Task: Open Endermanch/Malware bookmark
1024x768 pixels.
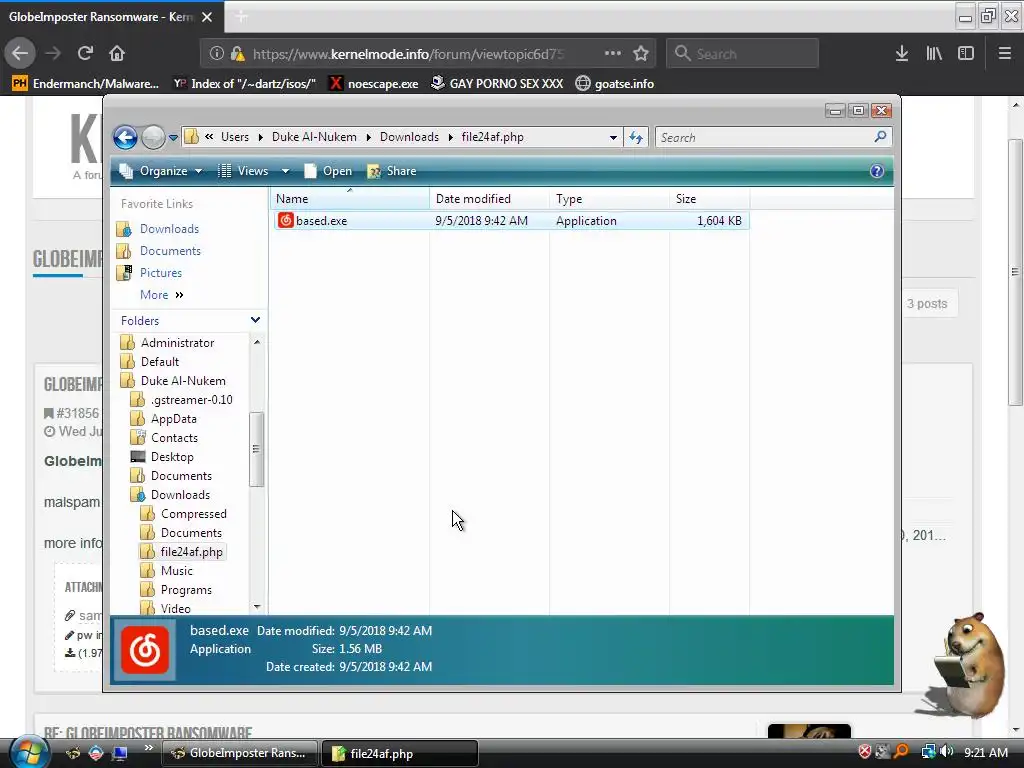Action: (86, 84)
